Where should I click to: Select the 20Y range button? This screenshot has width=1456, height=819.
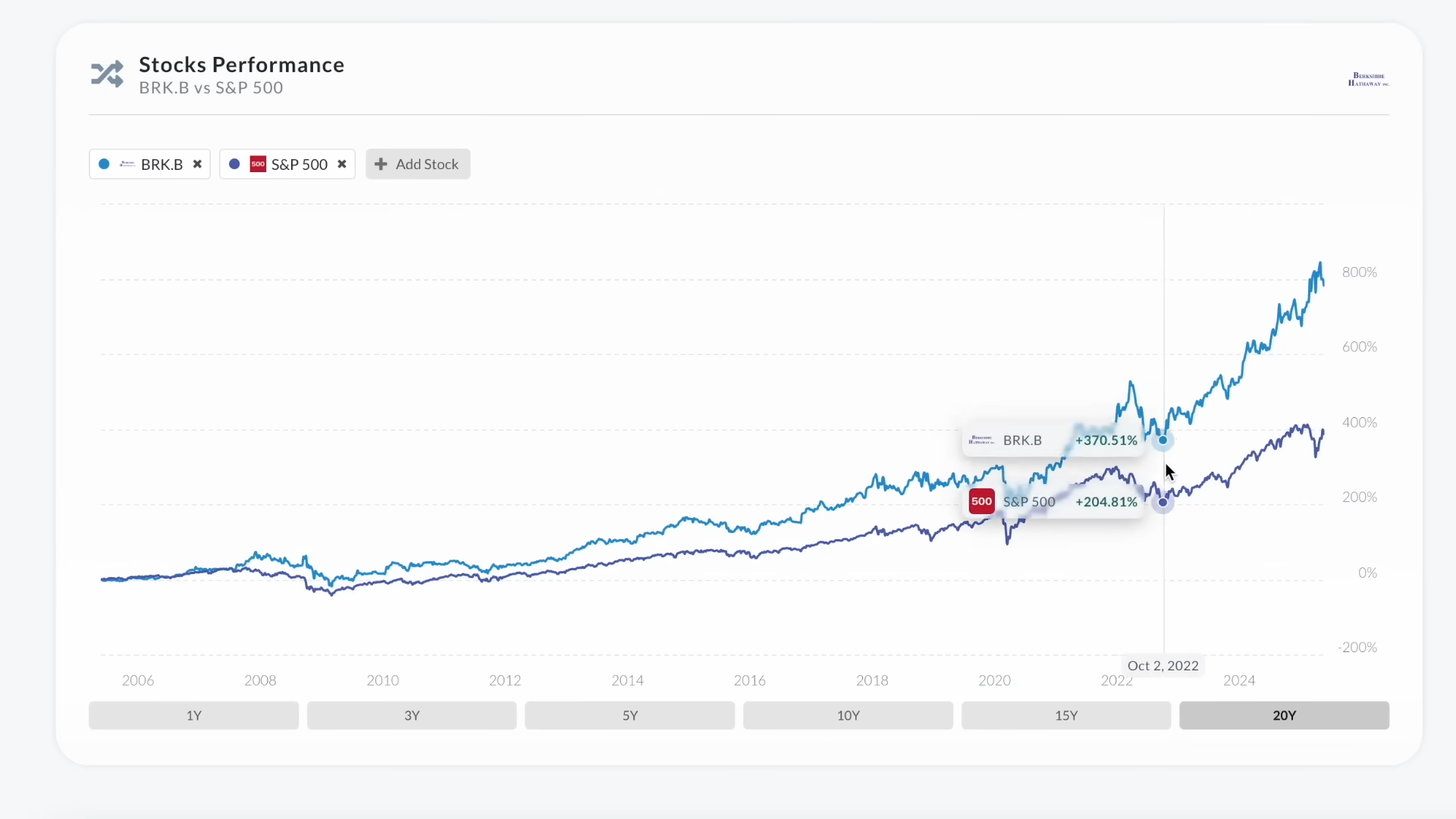pyautogui.click(x=1284, y=715)
